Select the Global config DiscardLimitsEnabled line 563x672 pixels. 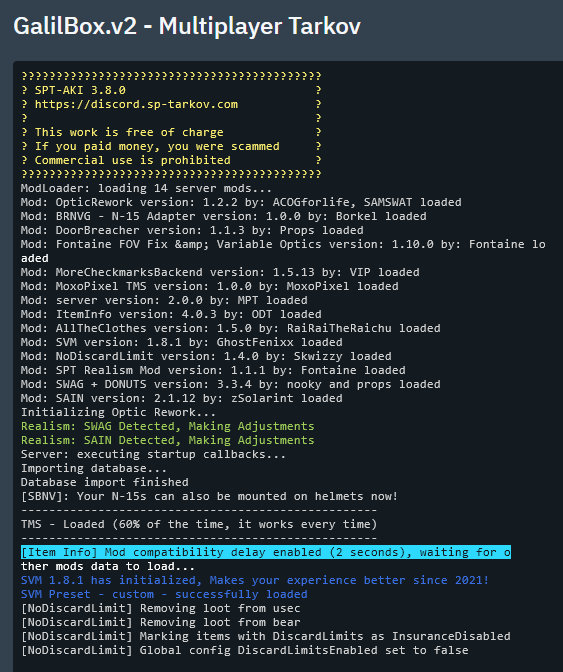click(x=245, y=650)
